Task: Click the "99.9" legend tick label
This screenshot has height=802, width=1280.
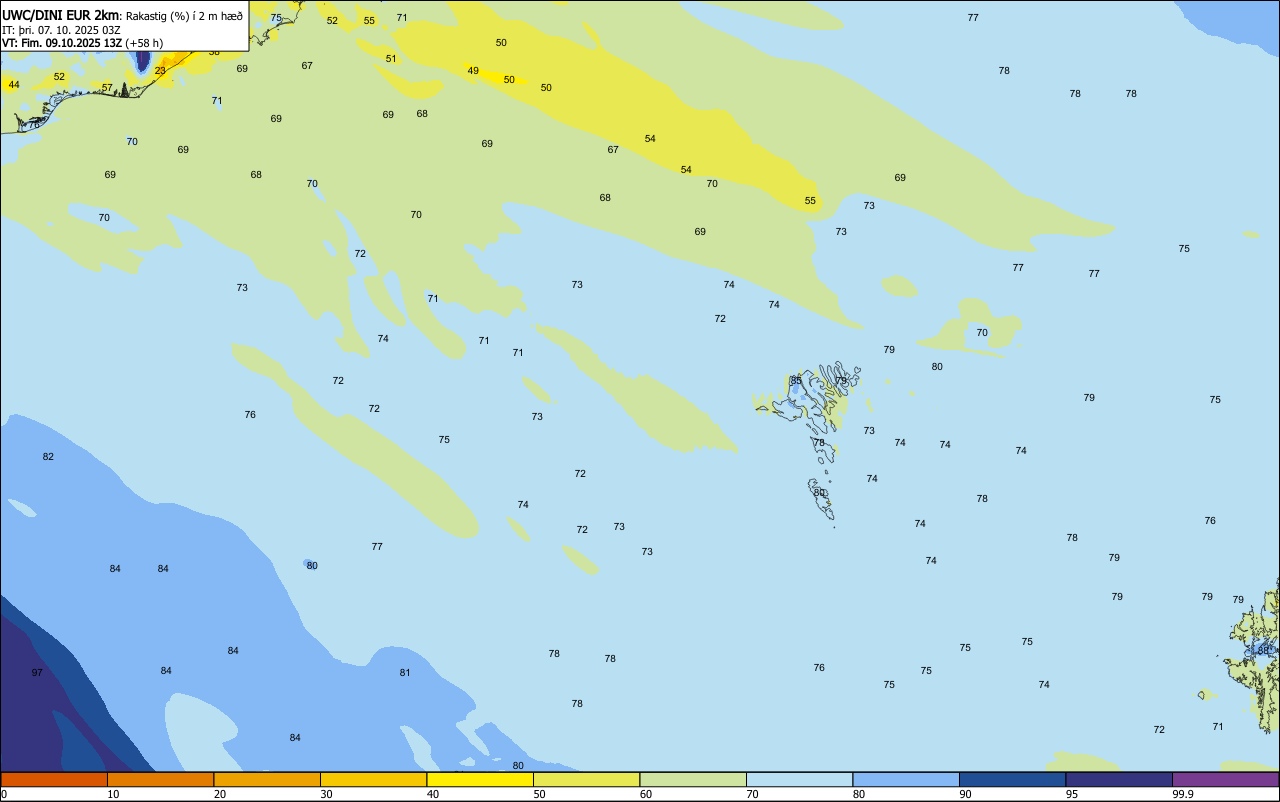Action: pyautogui.click(x=1183, y=794)
